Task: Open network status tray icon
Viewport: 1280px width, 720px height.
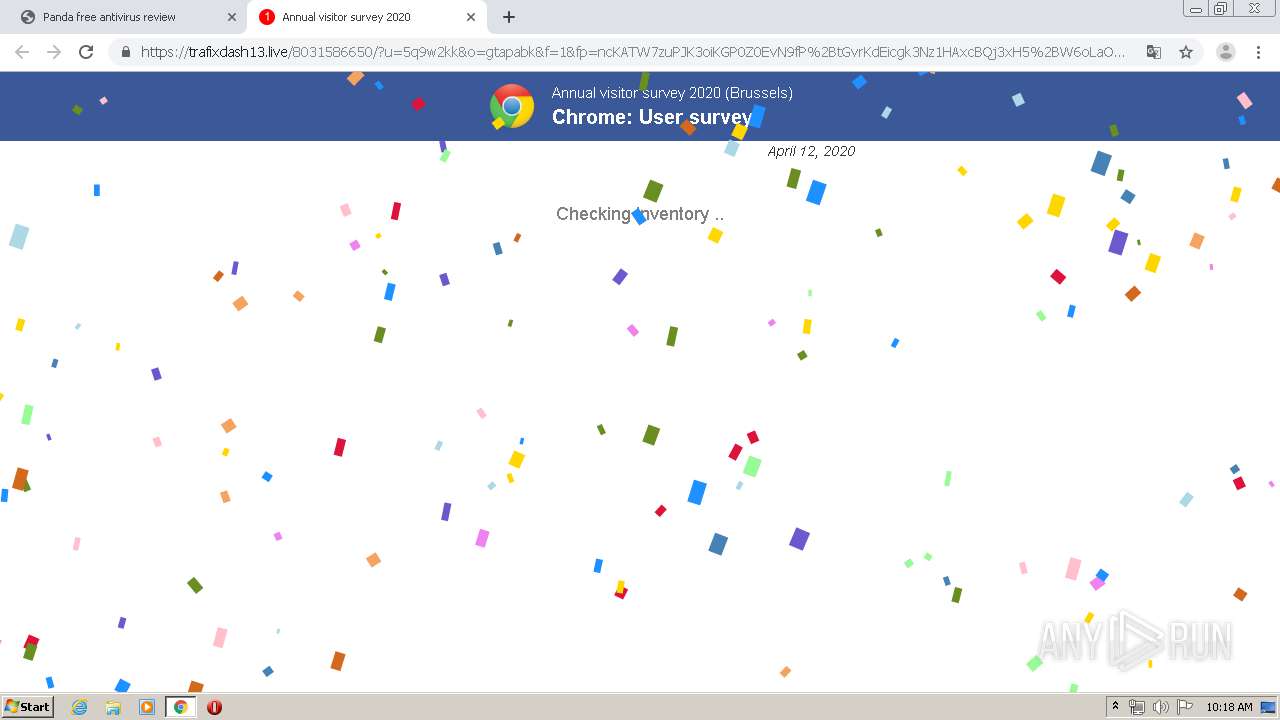Action: point(1137,707)
